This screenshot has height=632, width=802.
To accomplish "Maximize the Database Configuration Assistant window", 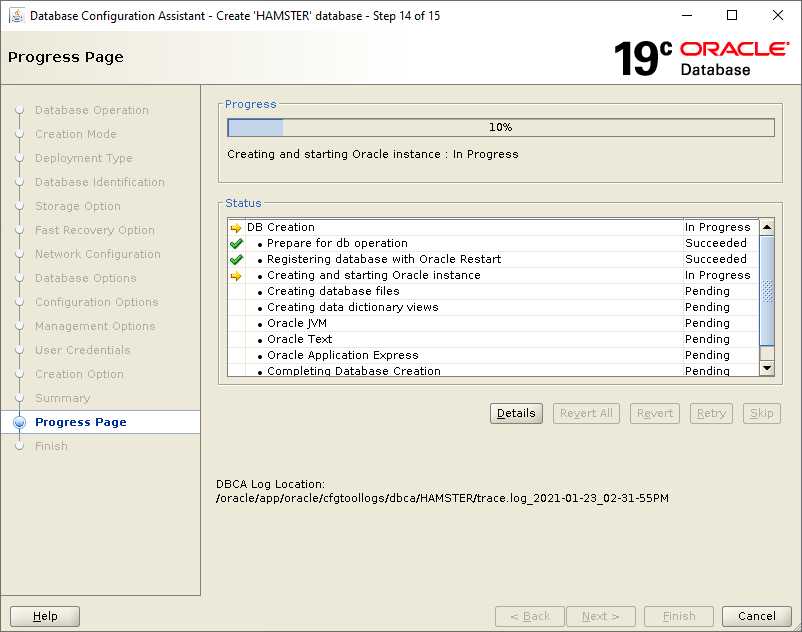I will (732, 15).
